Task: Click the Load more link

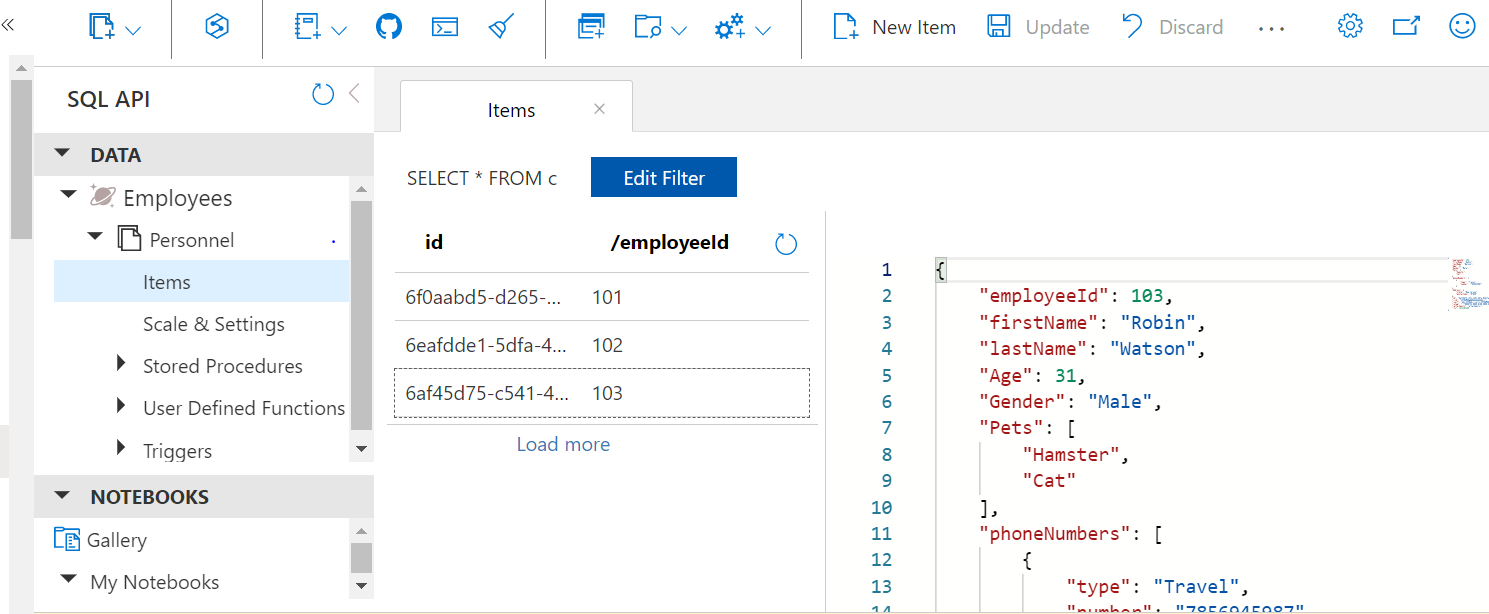Action: (563, 444)
